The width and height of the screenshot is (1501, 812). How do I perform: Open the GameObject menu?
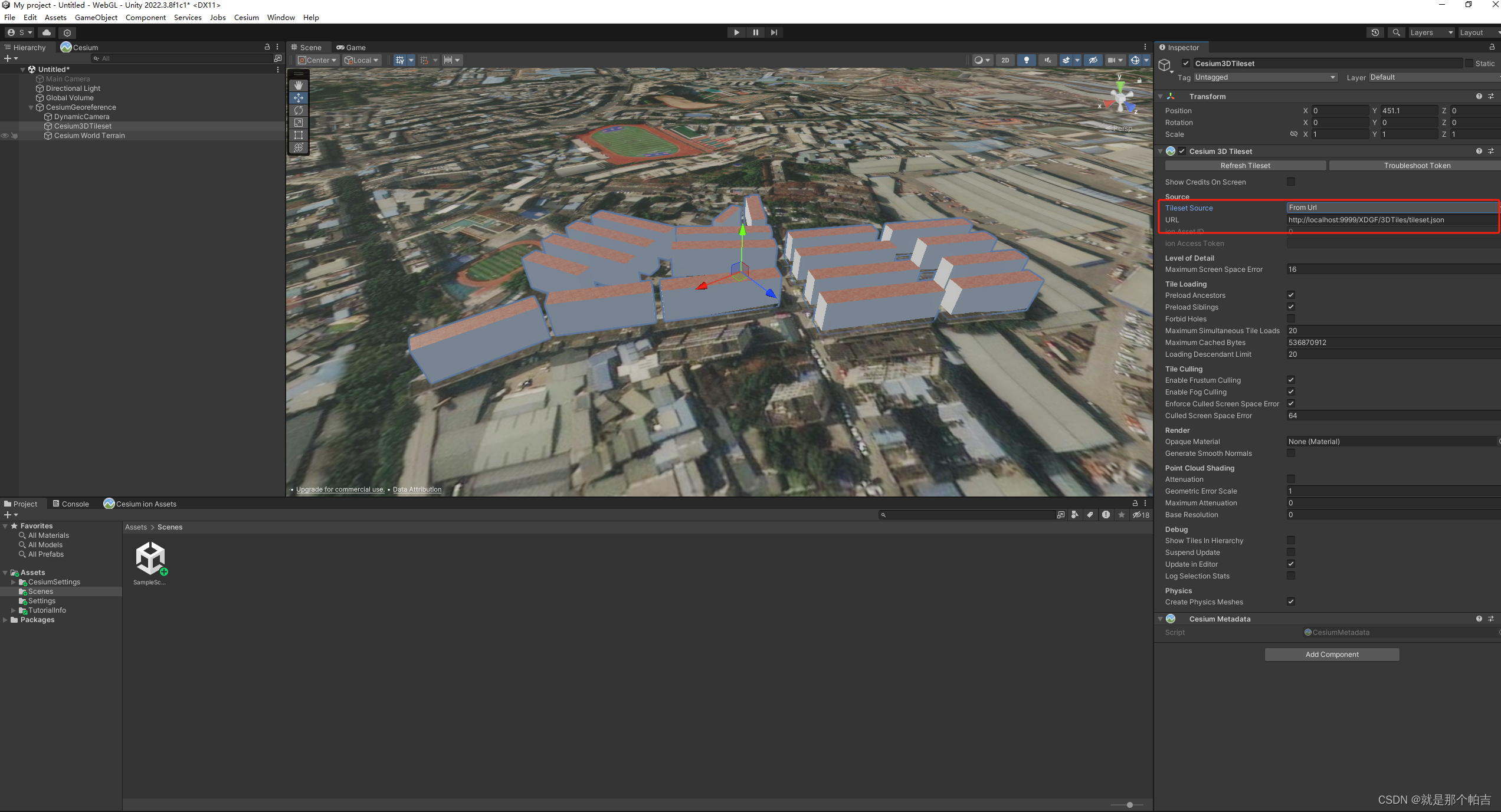point(96,17)
